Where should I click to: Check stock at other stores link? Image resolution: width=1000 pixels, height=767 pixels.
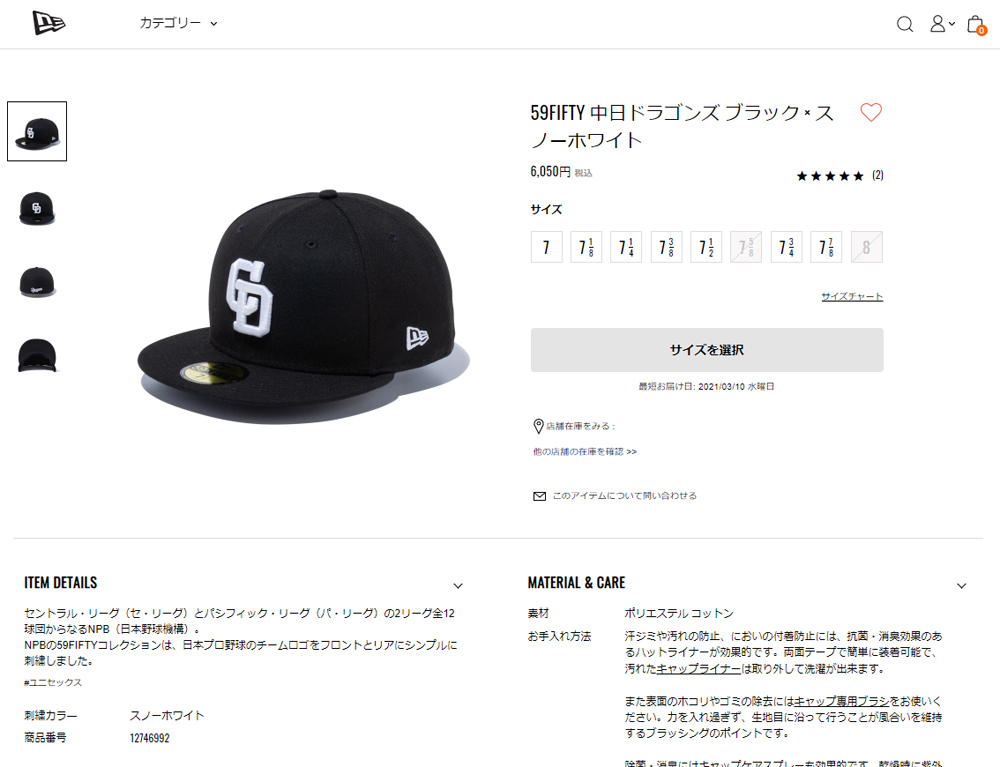(585, 451)
